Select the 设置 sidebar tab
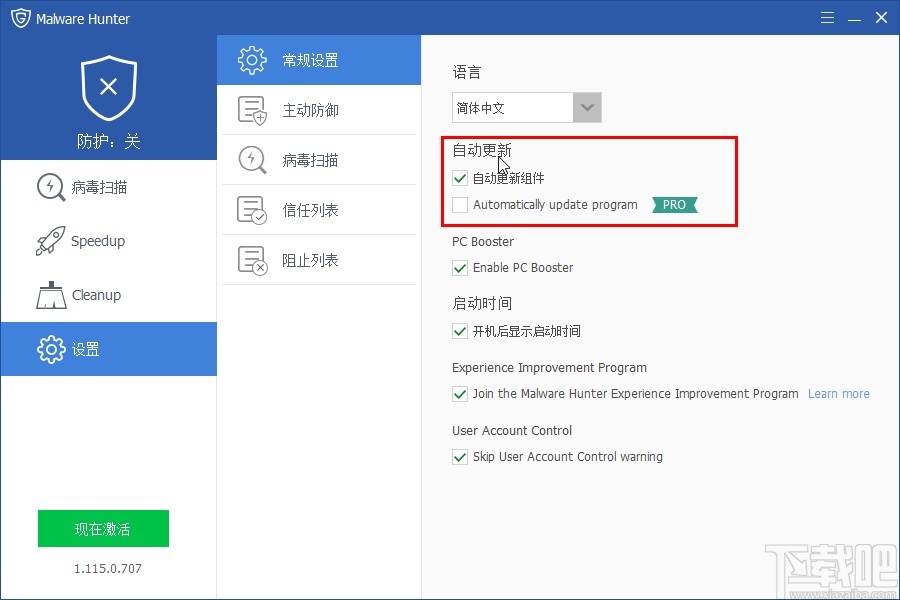The height and width of the screenshot is (600, 900). [x=80, y=349]
